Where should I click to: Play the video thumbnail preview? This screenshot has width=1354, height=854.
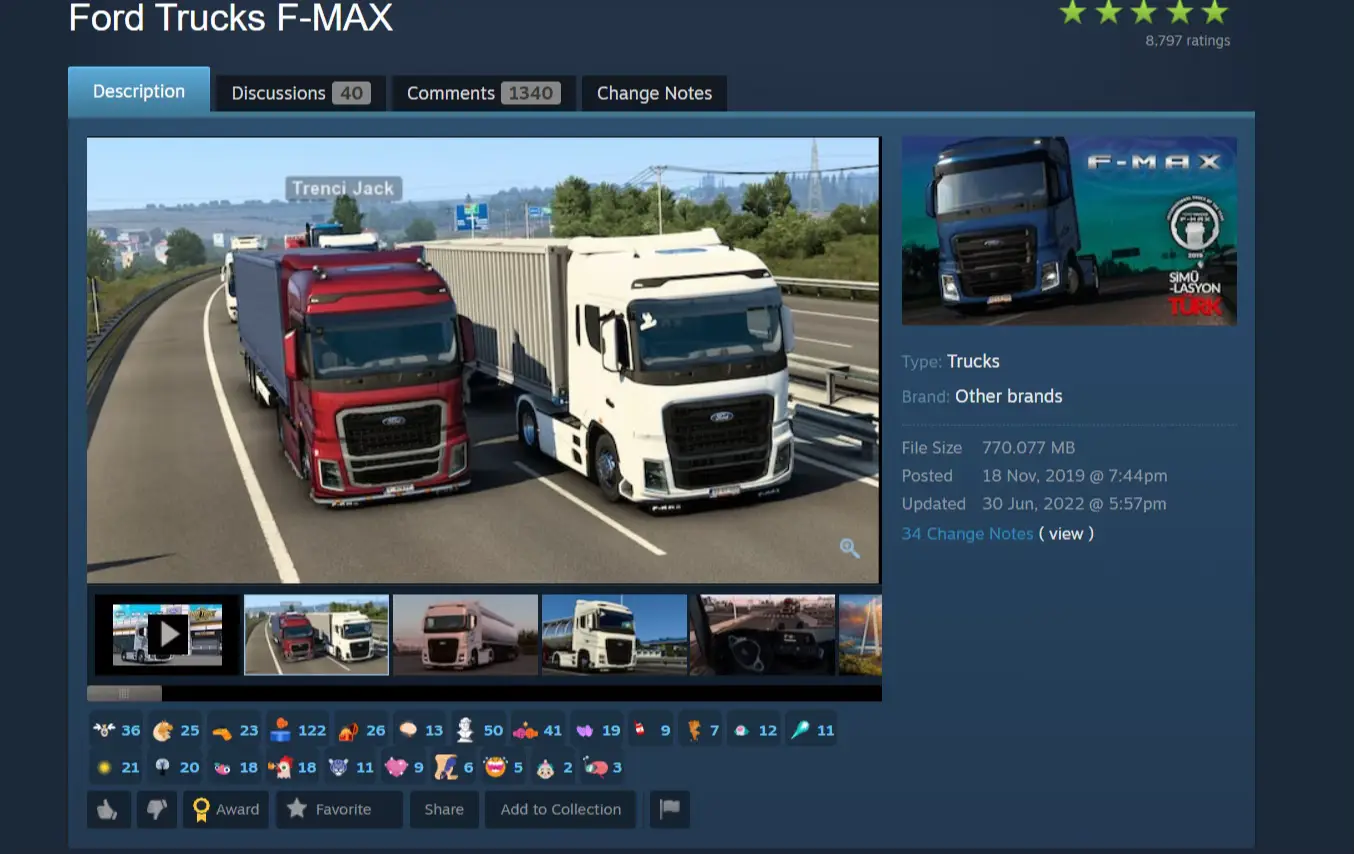tap(167, 634)
